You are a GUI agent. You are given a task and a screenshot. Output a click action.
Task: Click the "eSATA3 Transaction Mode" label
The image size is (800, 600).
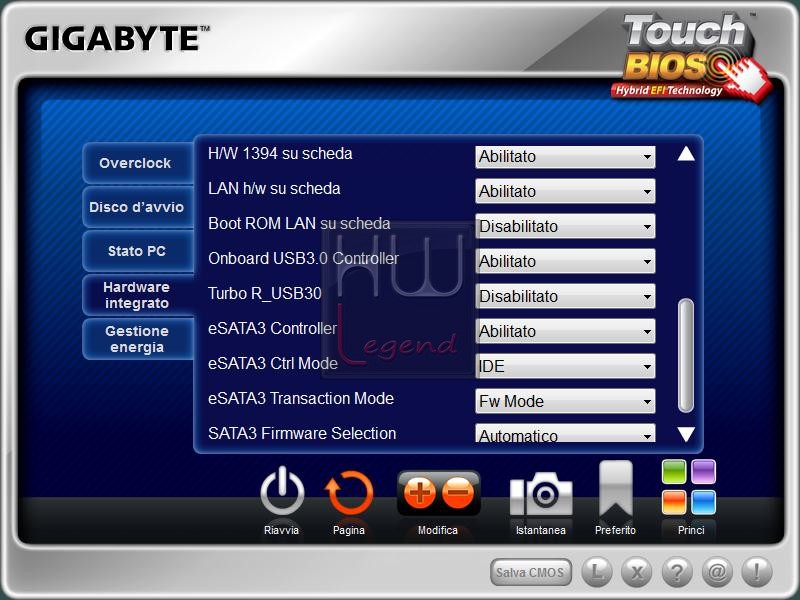point(301,398)
